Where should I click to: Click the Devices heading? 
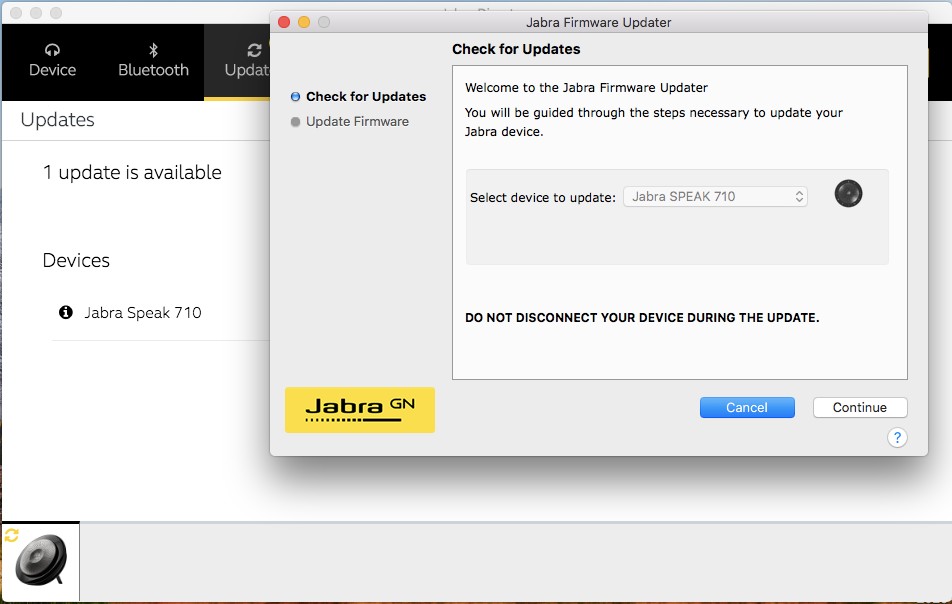click(x=76, y=260)
